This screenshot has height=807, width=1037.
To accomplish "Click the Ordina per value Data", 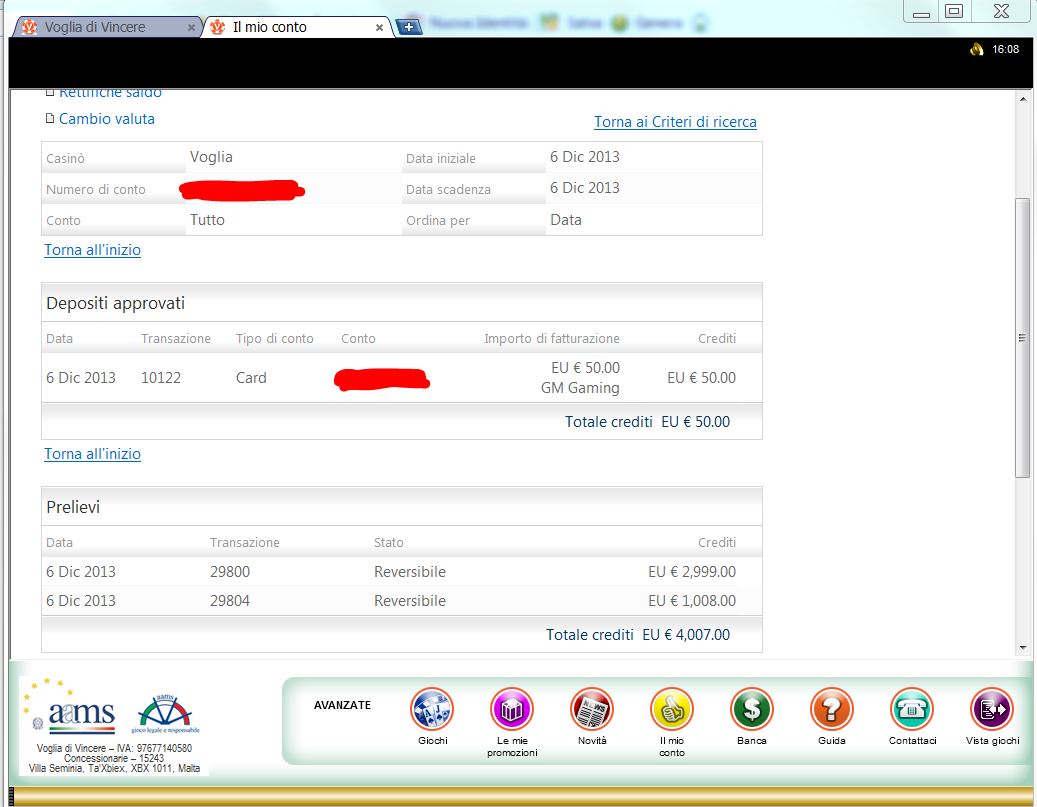I will [x=565, y=220].
